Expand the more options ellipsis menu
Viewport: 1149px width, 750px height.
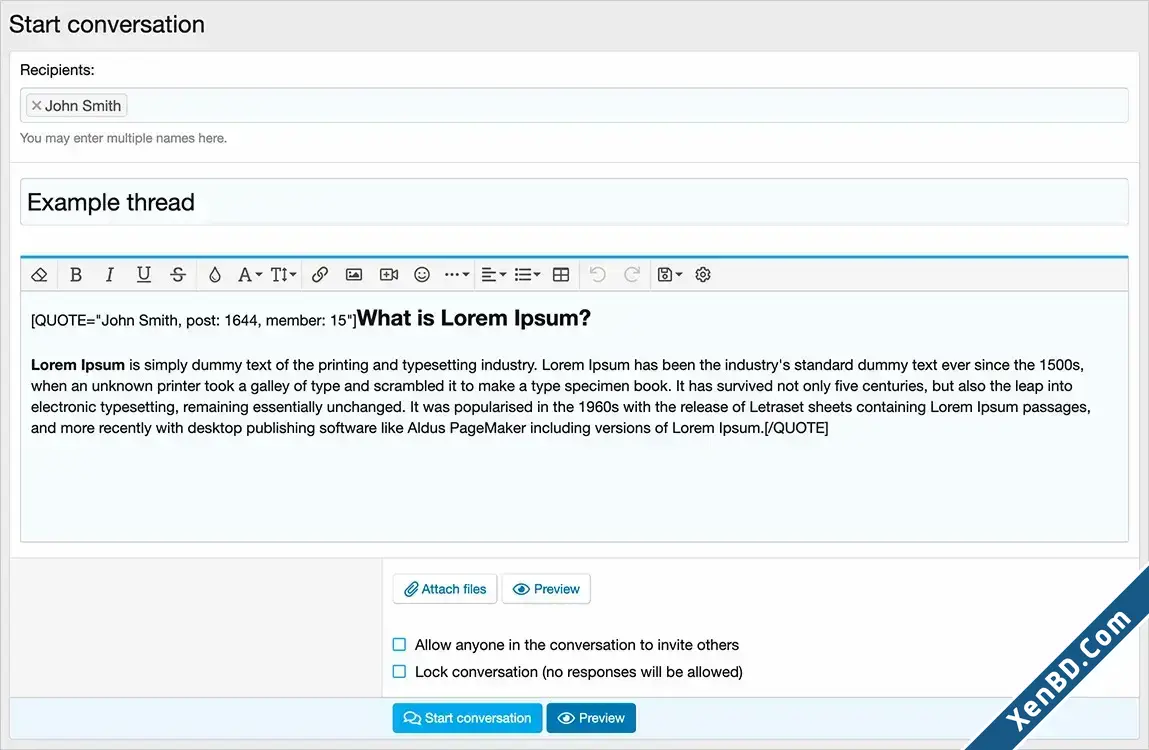(457, 275)
